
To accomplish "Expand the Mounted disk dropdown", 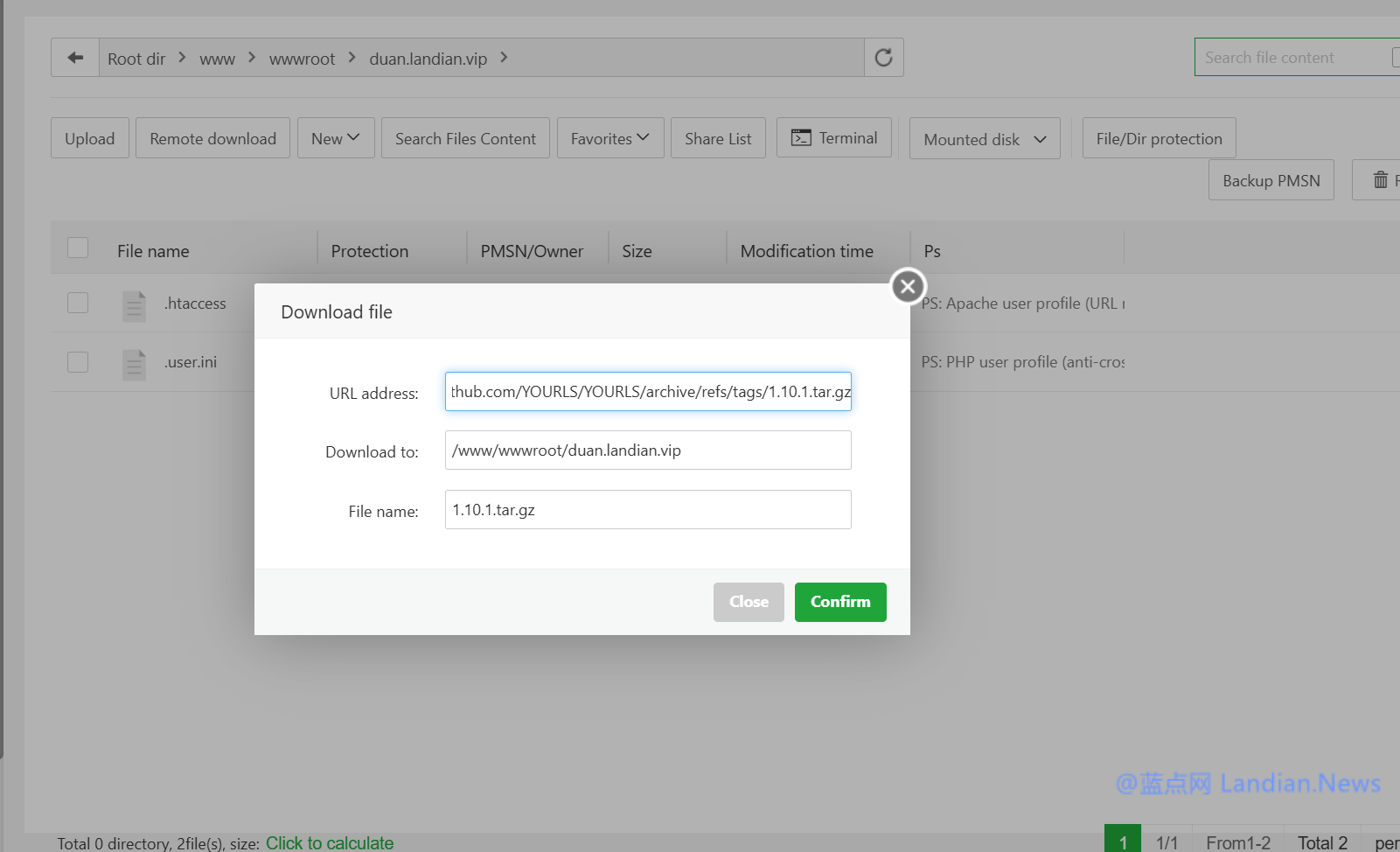I will coord(985,139).
